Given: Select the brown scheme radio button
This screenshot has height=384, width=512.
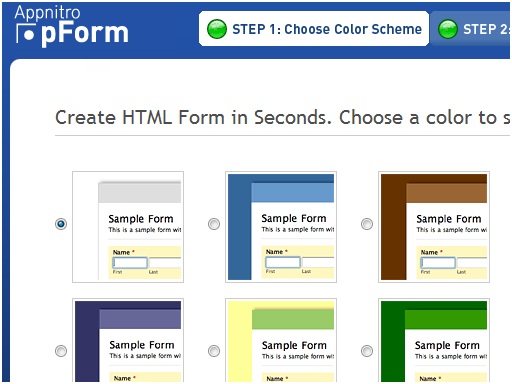Looking at the screenshot, I should (367, 224).
